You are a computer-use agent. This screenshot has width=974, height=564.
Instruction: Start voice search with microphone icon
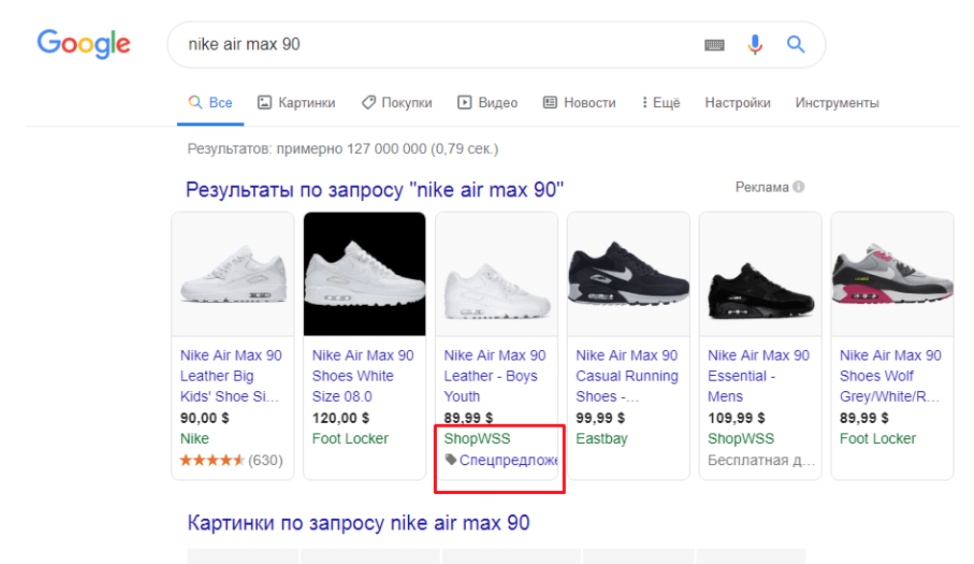coord(755,45)
